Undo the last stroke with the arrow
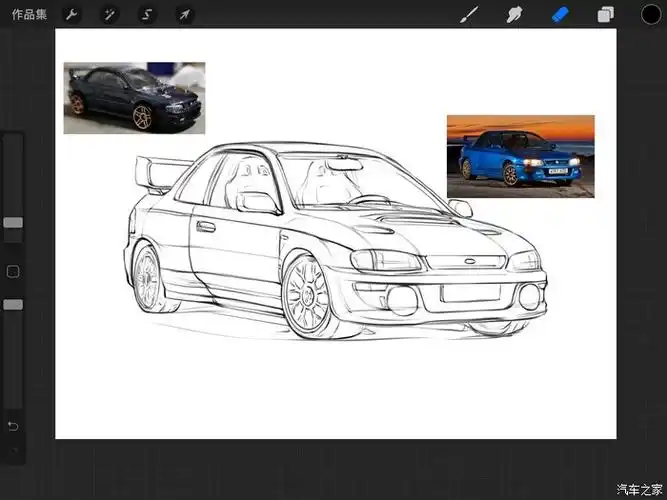Viewport: 667px width, 500px height. pyautogui.click(x=13, y=426)
